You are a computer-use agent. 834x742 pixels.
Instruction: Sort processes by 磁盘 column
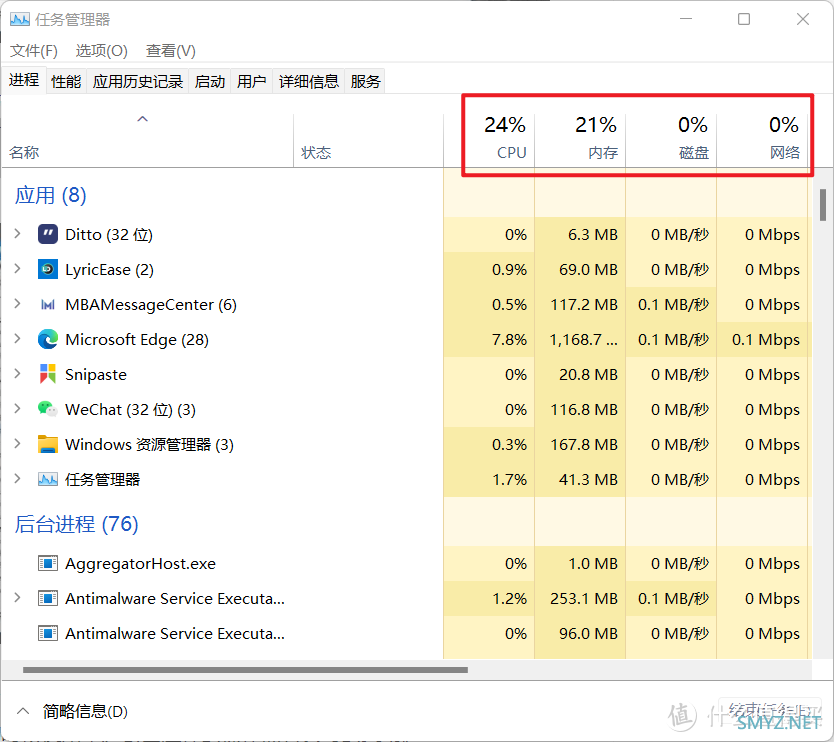click(x=671, y=140)
